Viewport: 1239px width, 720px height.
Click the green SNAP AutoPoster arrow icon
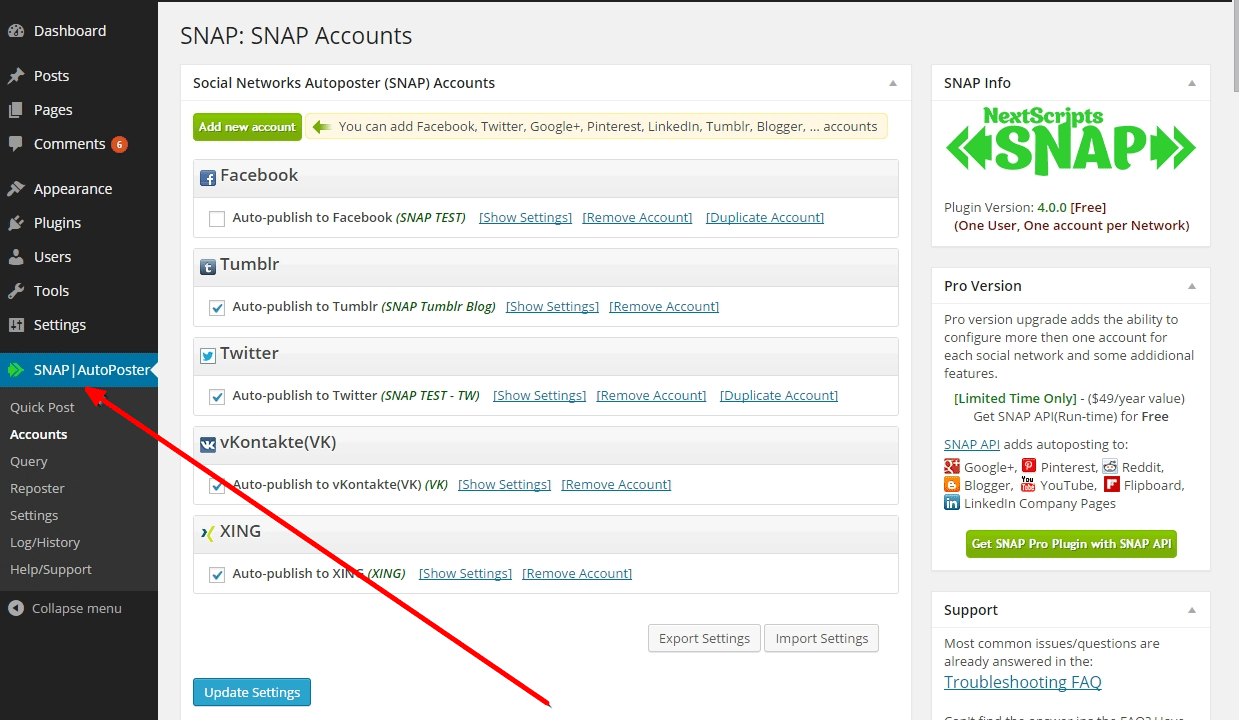(x=16, y=370)
